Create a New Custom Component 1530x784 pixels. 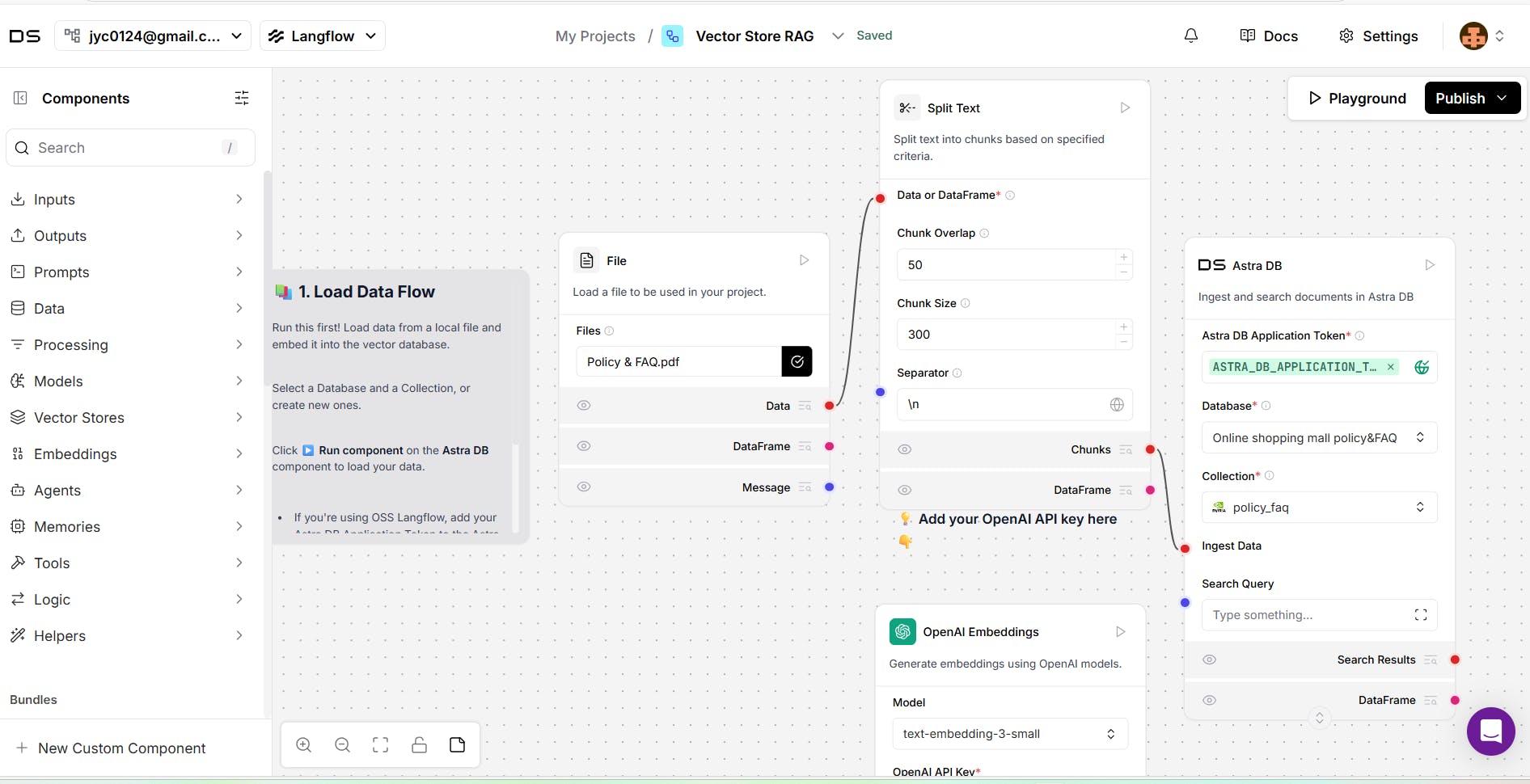(x=112, y=748)
